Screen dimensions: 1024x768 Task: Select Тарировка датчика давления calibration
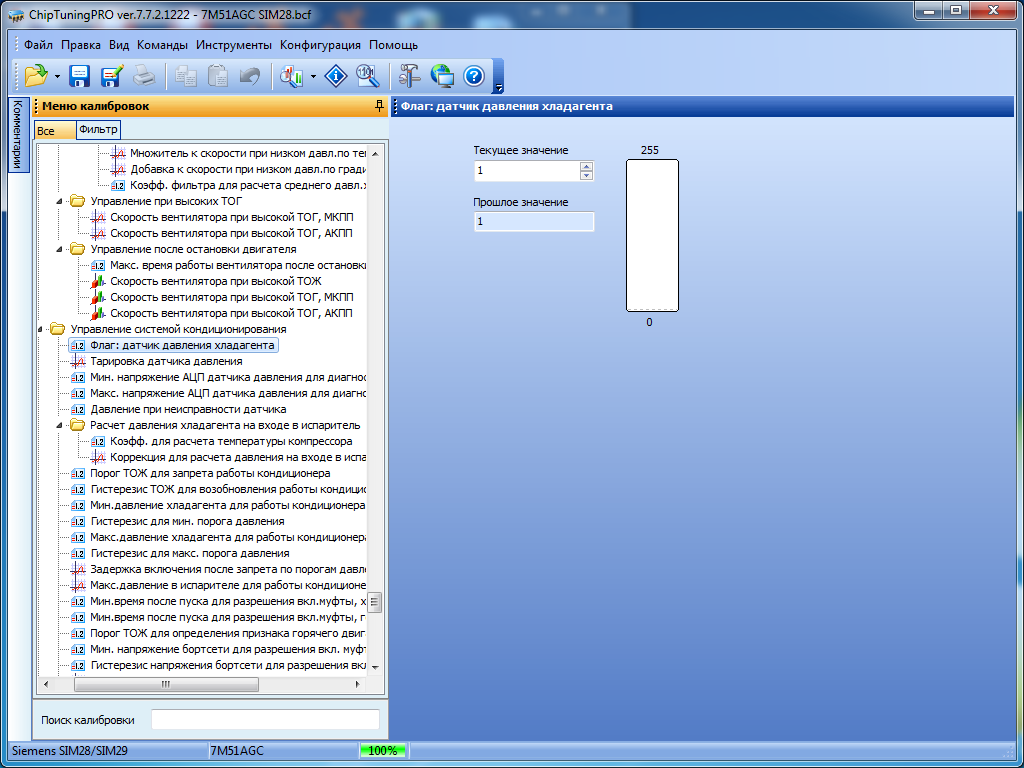click(x=166, y=361)
